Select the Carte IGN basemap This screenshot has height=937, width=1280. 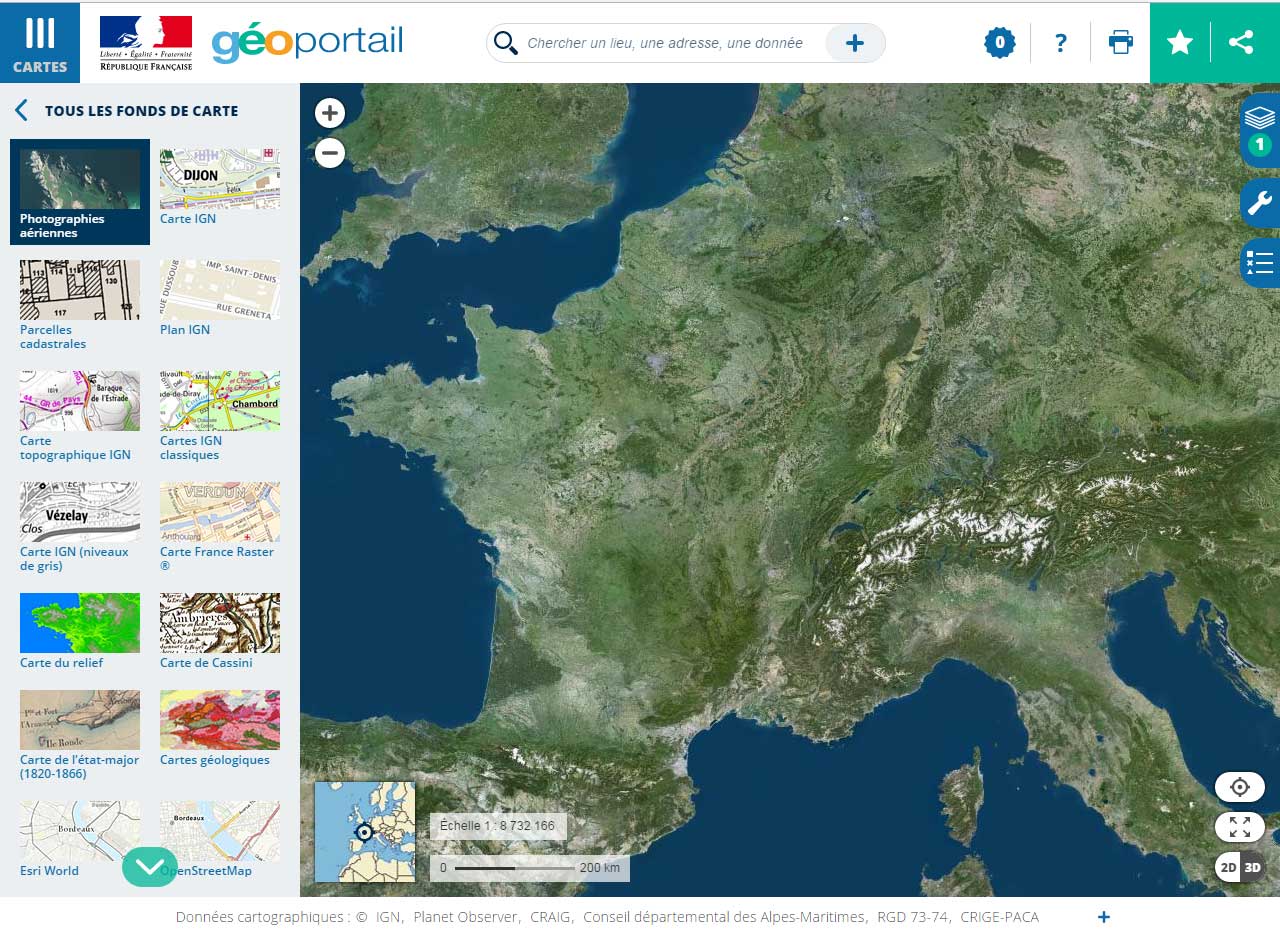220,187
